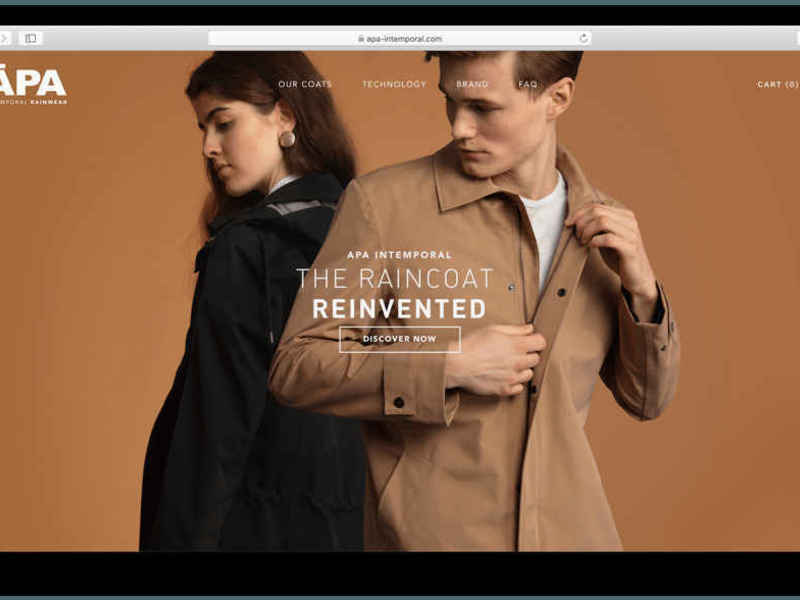
Task: Click the 'APA INTEMPORAL' hero subtitle
Action: click(x=399, y=255)
